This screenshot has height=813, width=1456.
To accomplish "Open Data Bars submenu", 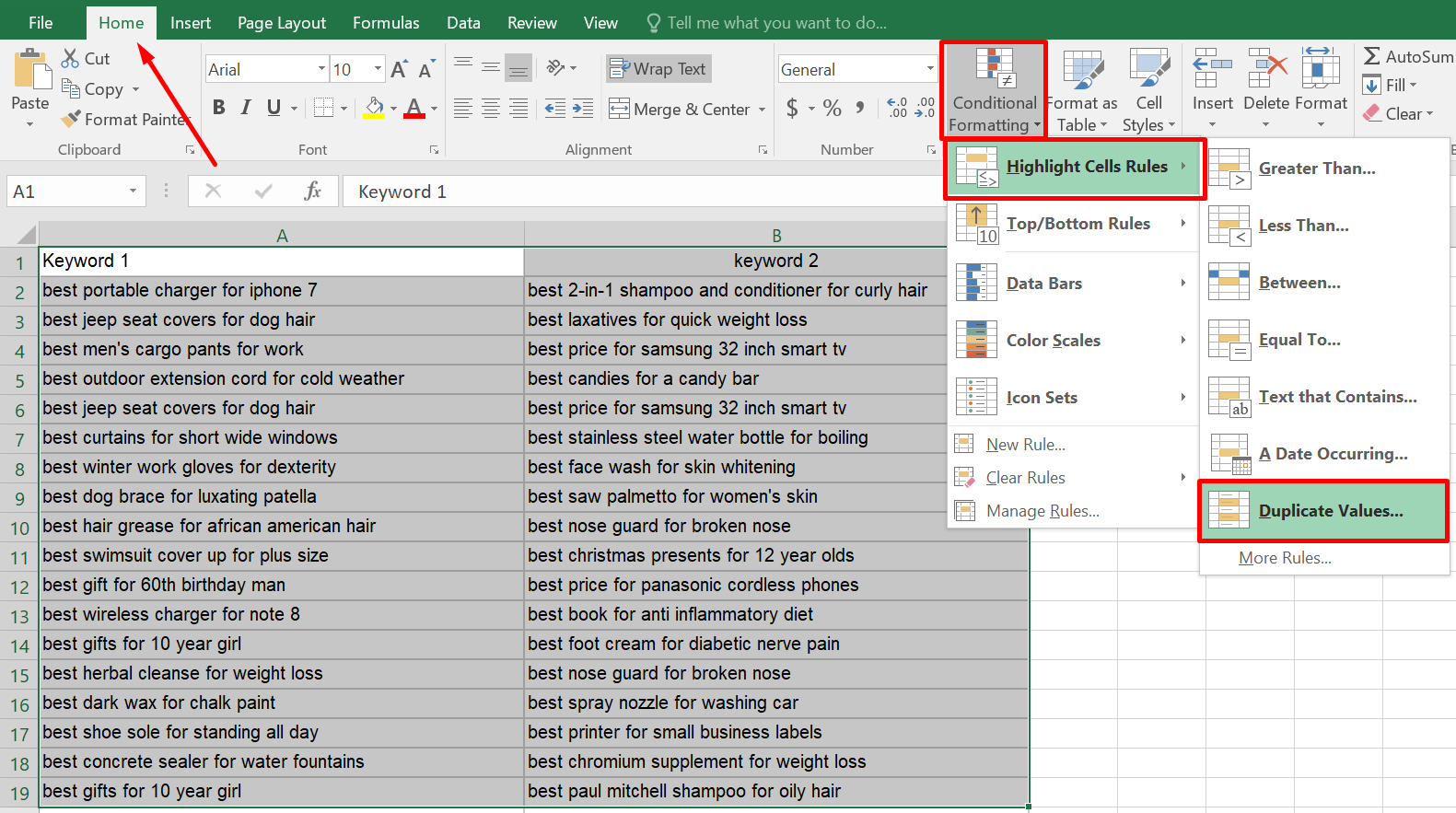I will tap(1075, 283).
